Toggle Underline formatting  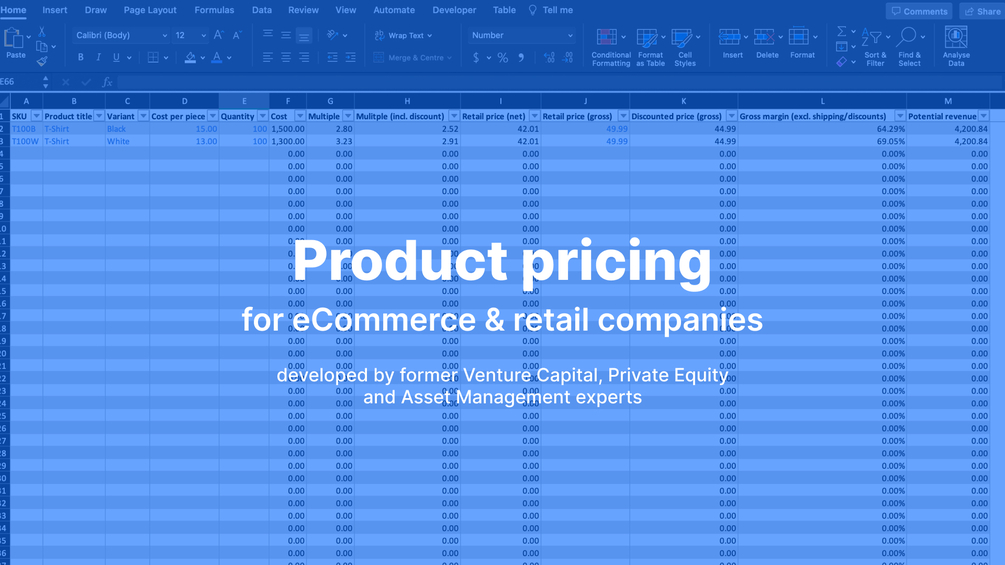pyautogui.click(x=116, y=58)
